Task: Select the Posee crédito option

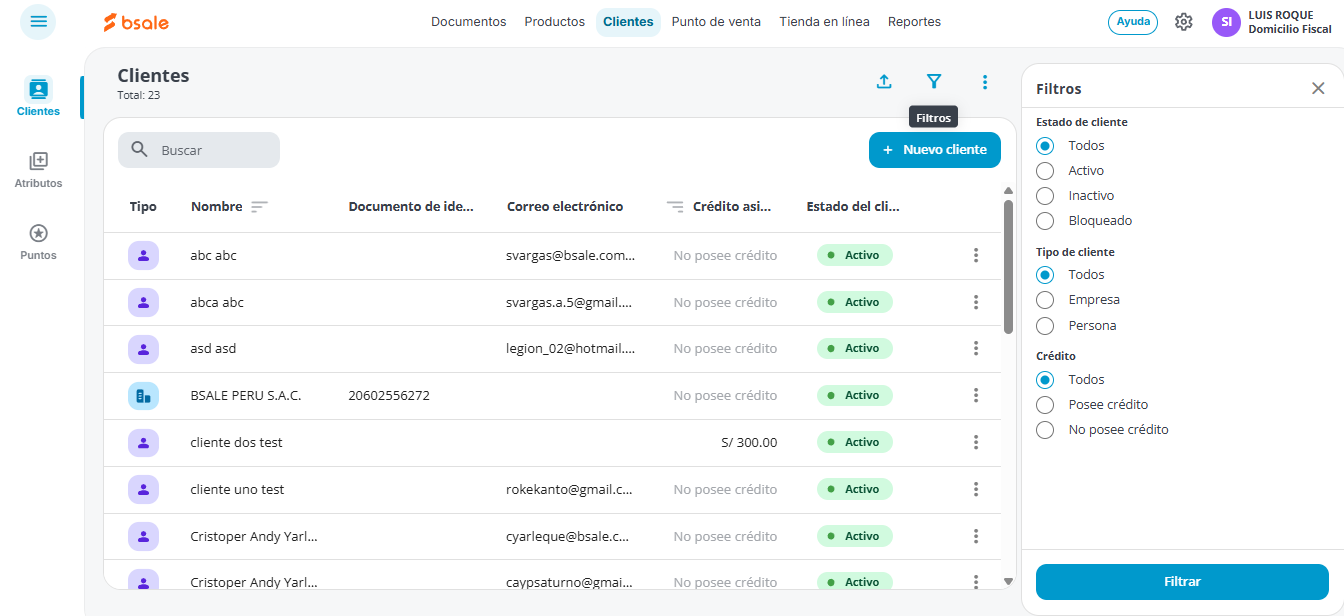Action: click(1045, 405)
